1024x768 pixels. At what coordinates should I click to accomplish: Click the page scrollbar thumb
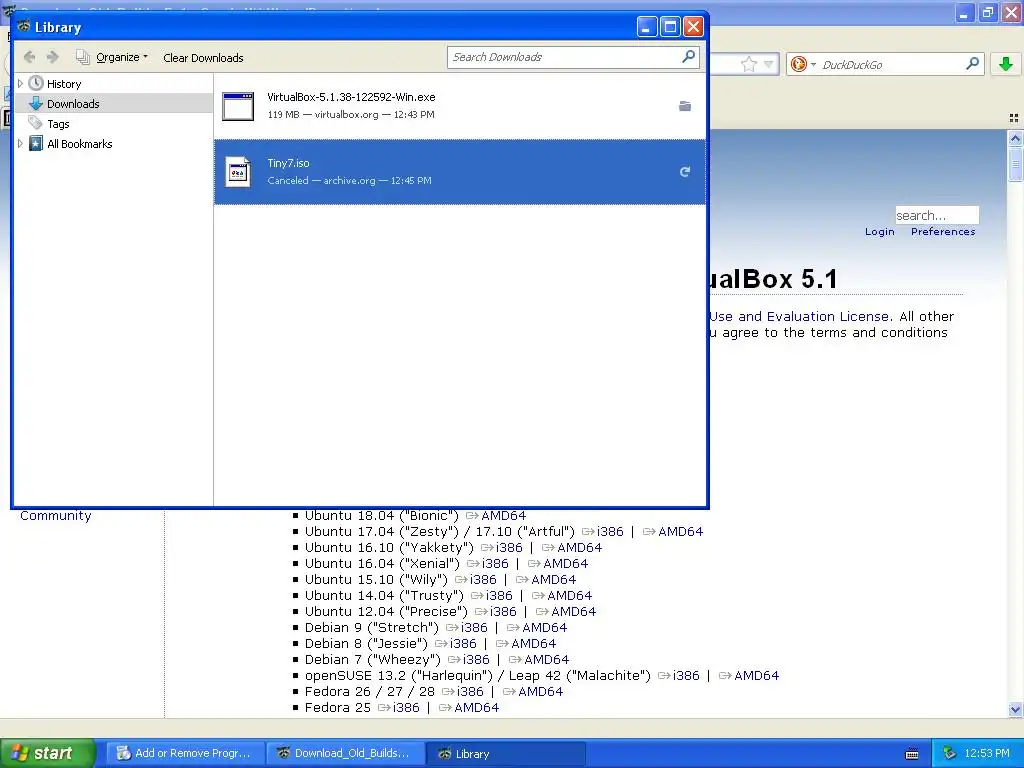coord(1015,163)
